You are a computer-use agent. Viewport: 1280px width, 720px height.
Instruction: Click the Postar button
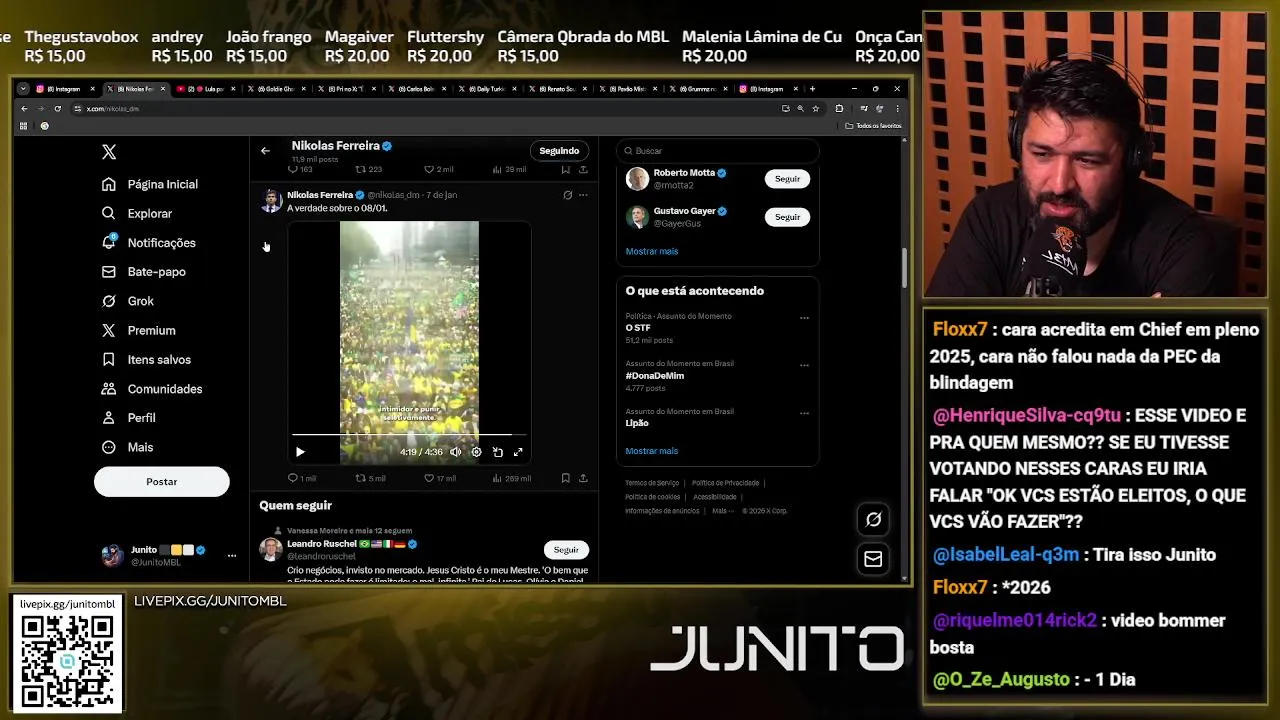[x=161, y=481]
